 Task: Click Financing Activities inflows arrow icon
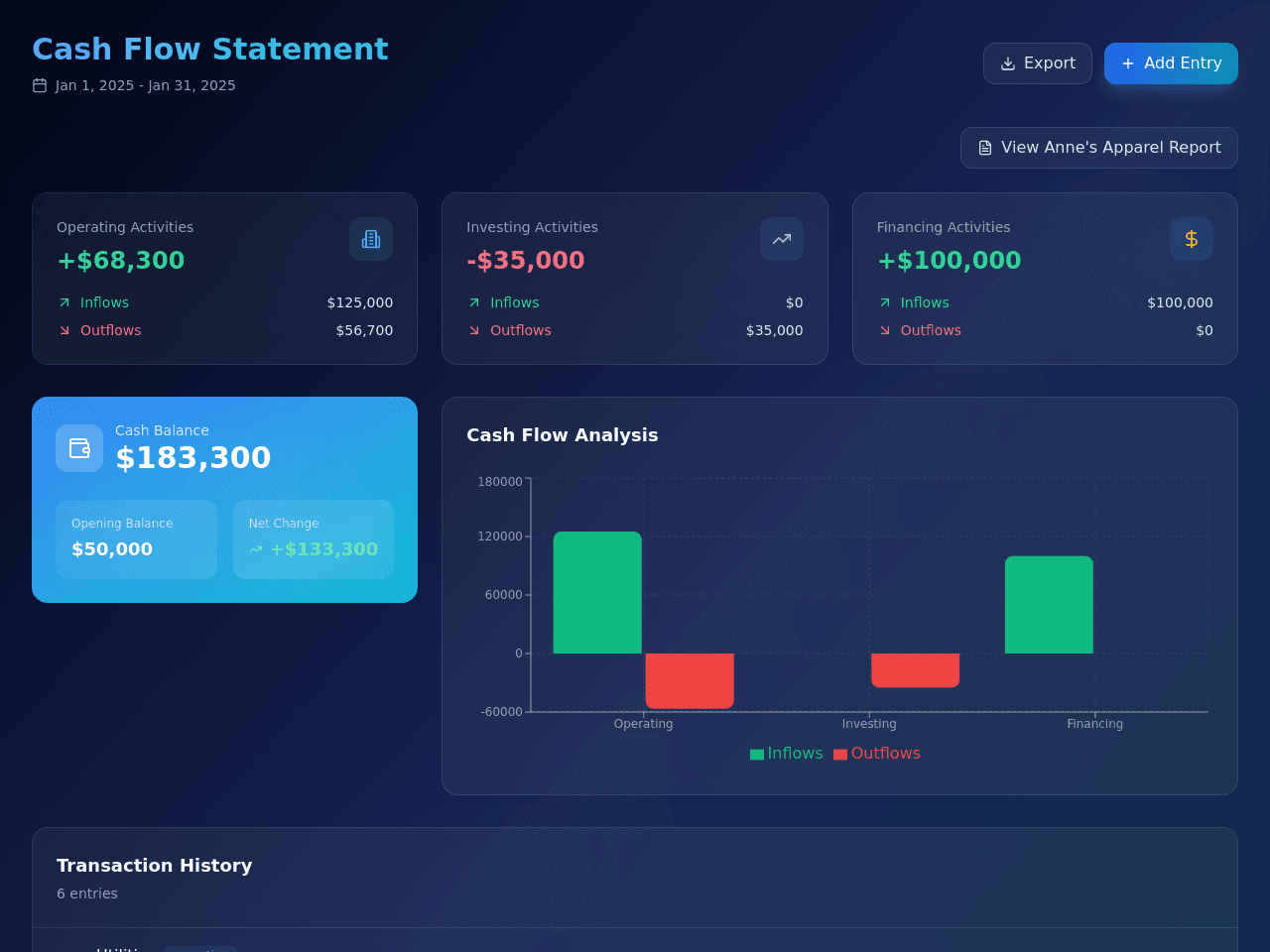pos(885,302)
